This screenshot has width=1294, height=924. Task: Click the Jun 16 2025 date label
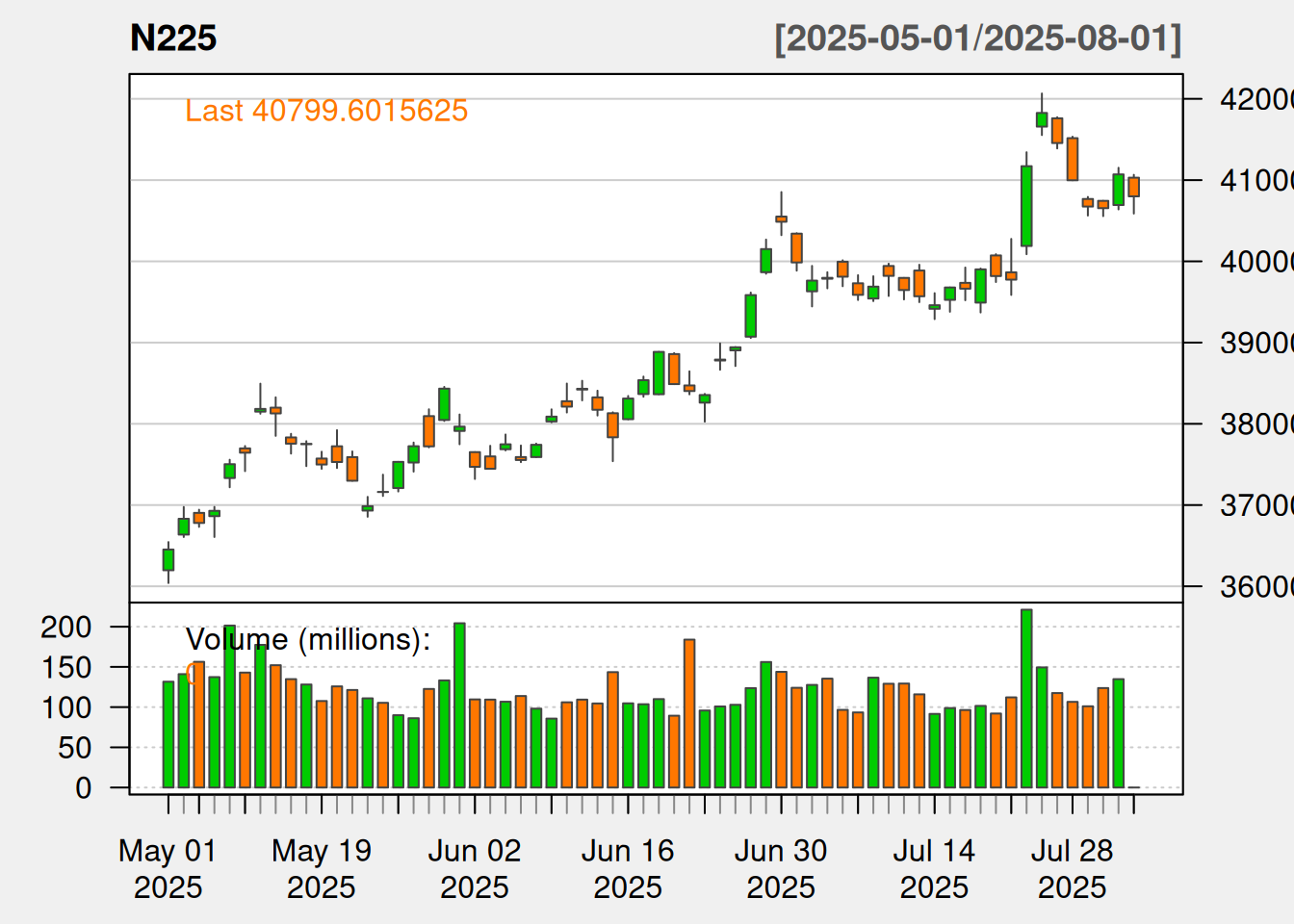pyautogui.click(x=628, y=868)
